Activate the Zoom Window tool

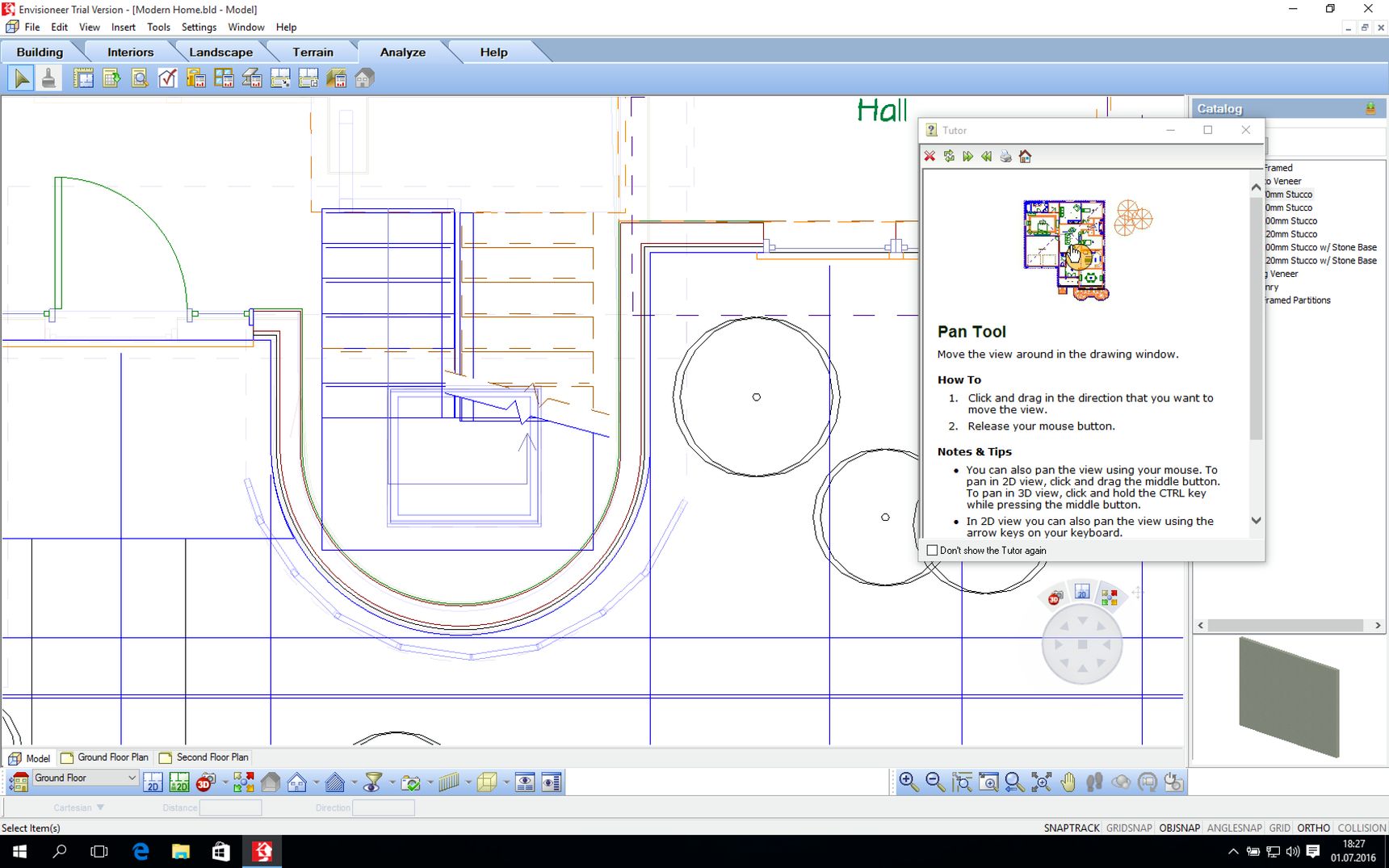tap(962, 782)
